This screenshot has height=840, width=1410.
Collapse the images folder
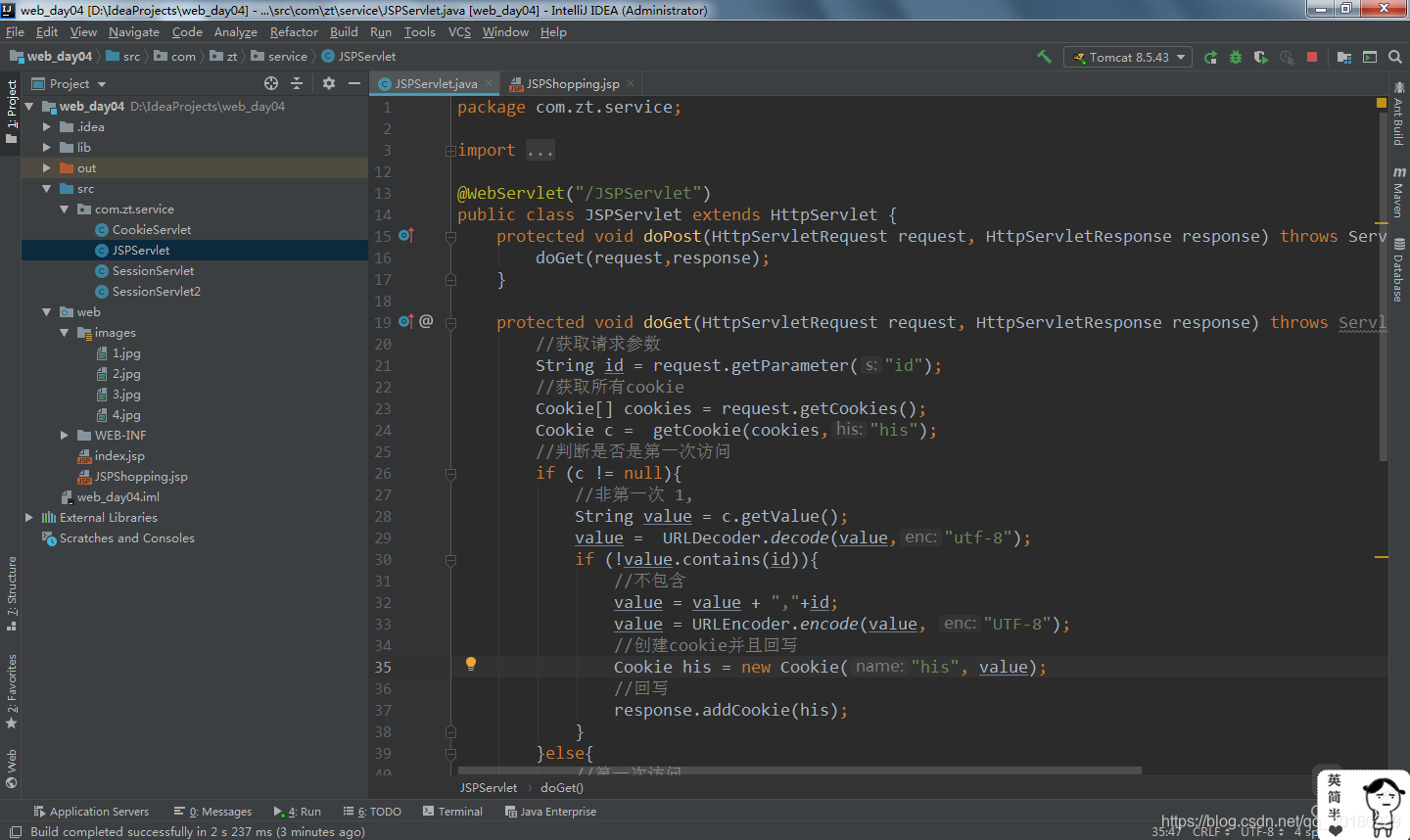[64, 332]
